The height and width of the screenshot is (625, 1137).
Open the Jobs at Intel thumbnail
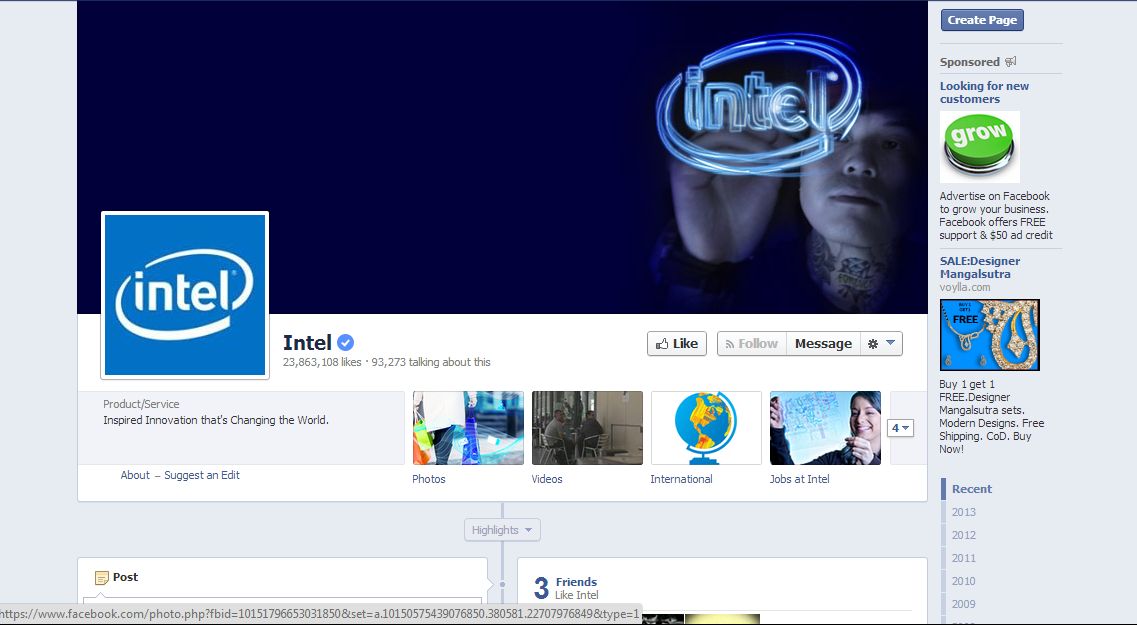825,428
